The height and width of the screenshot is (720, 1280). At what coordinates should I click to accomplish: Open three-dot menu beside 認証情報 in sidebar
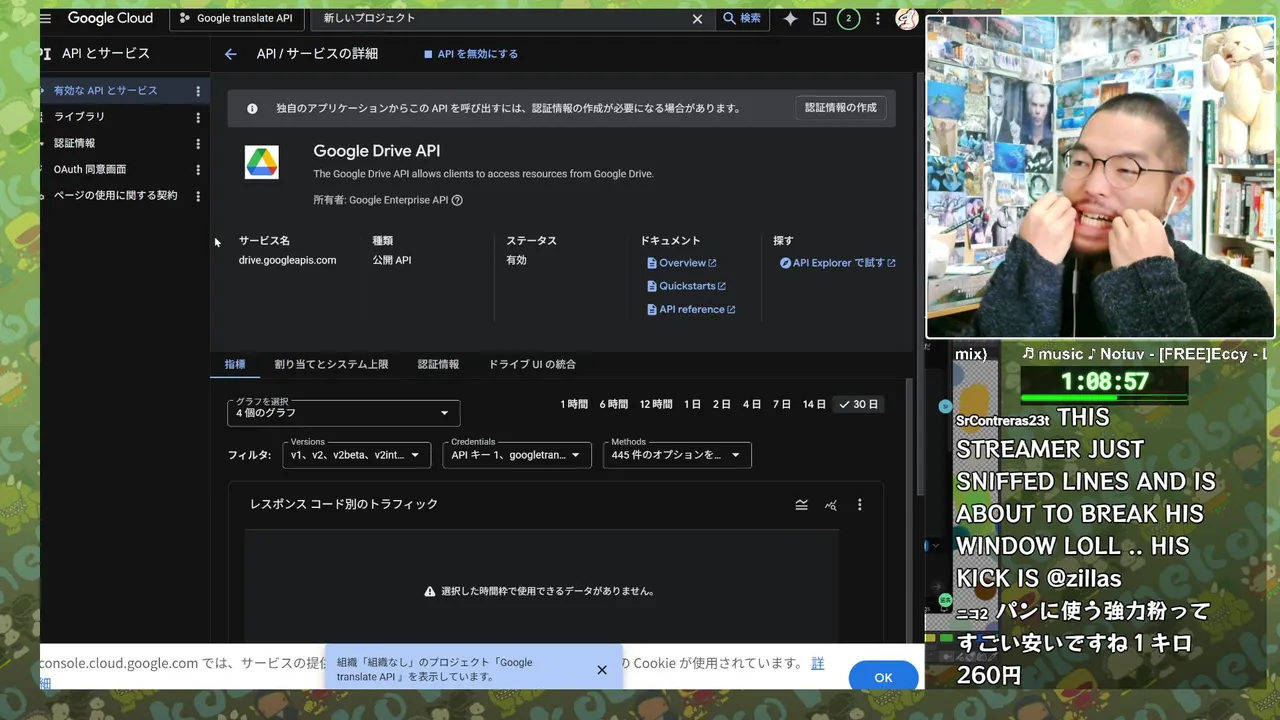pos(198,144)
